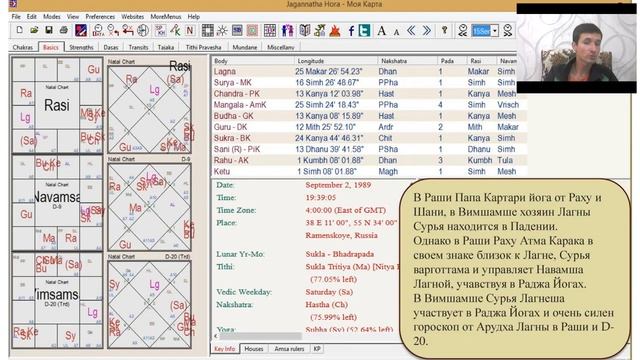Open the Edit menu

[32, 17]
